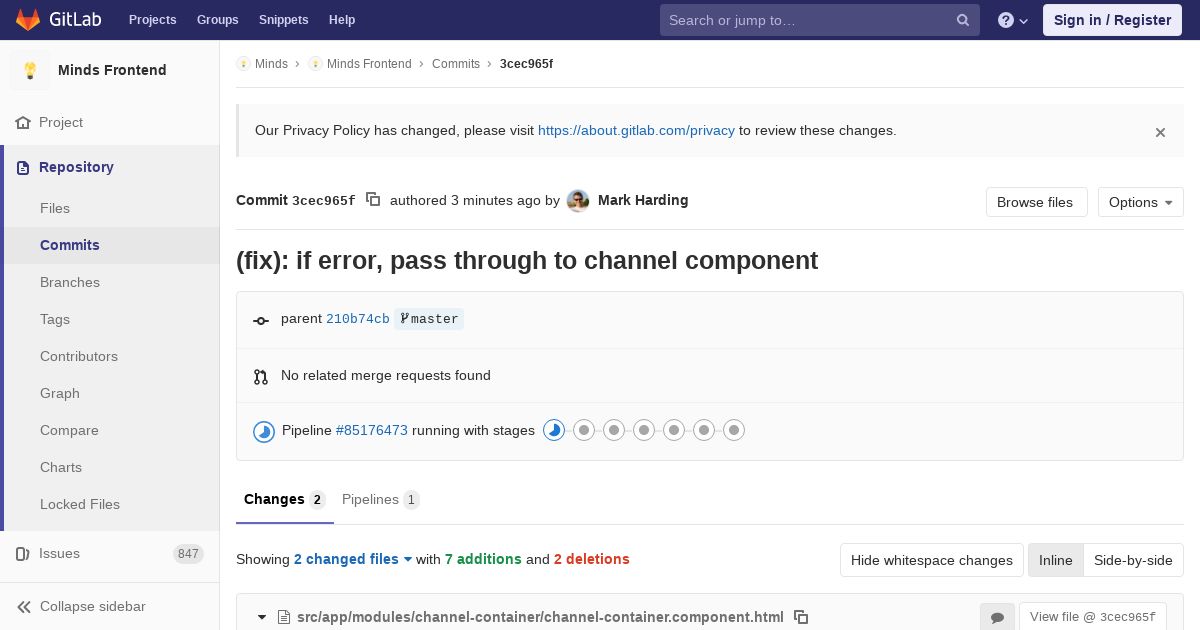This screenshot has height=630, width=1200.
Task: Switch to the Changes tab
Action: [x=284, y=499]
